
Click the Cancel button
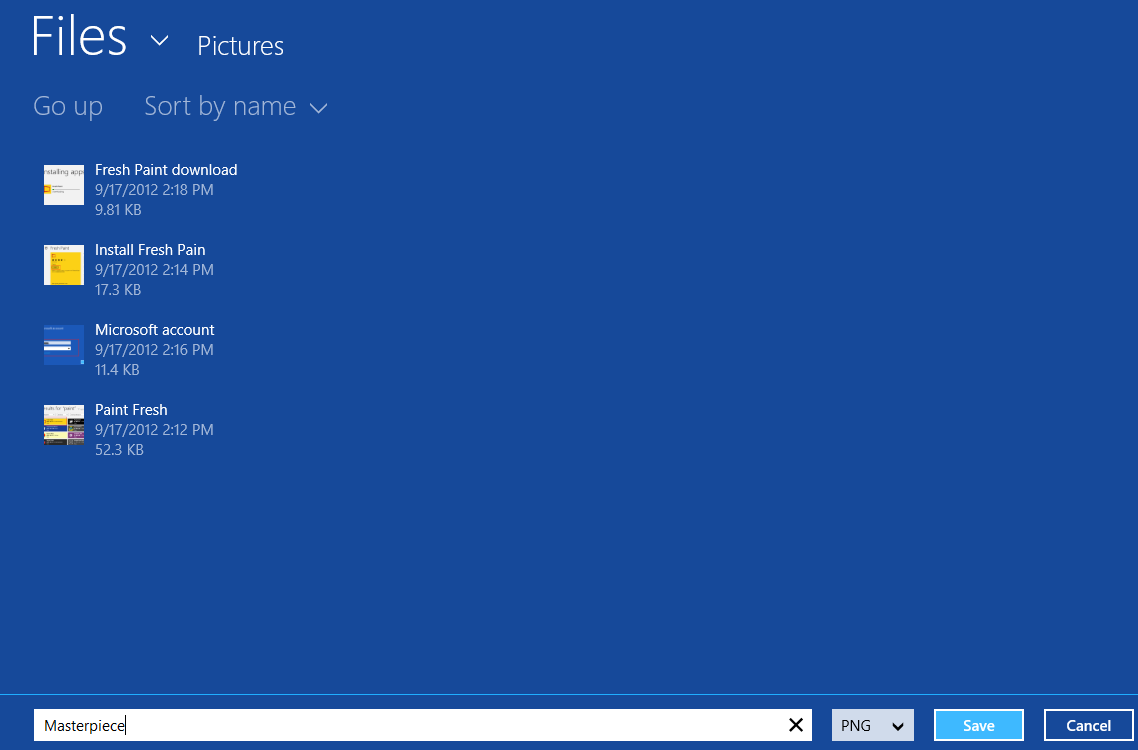[1088, 725]
